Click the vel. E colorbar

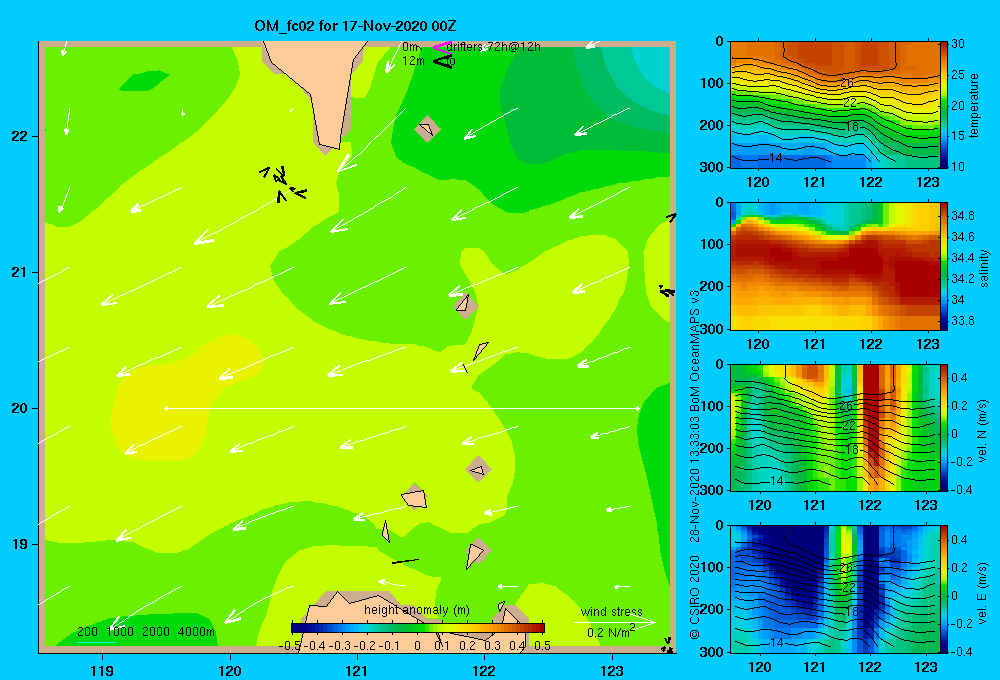(944, 588)
